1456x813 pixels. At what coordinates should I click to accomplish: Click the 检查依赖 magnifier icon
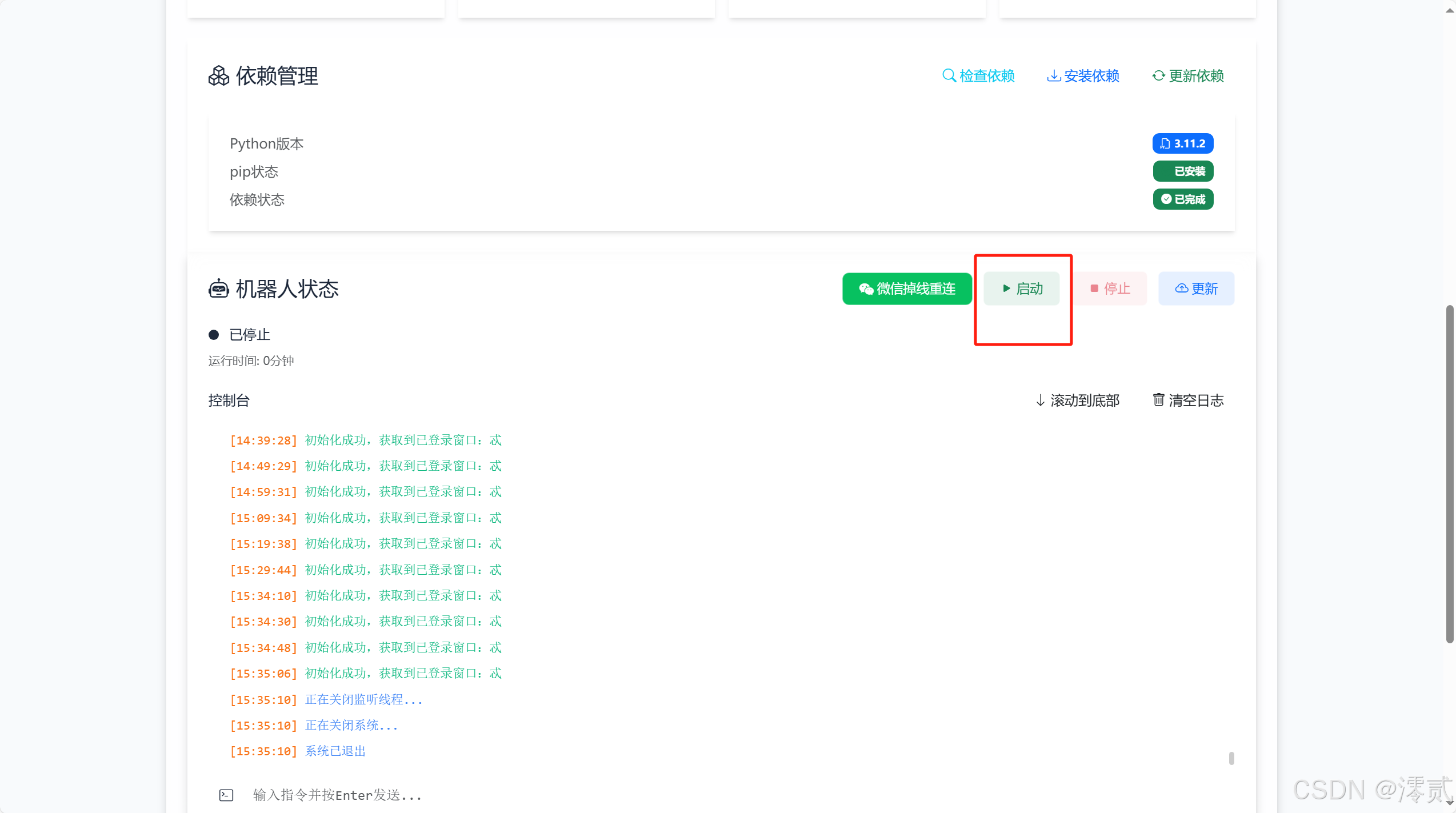click(949, 75)
